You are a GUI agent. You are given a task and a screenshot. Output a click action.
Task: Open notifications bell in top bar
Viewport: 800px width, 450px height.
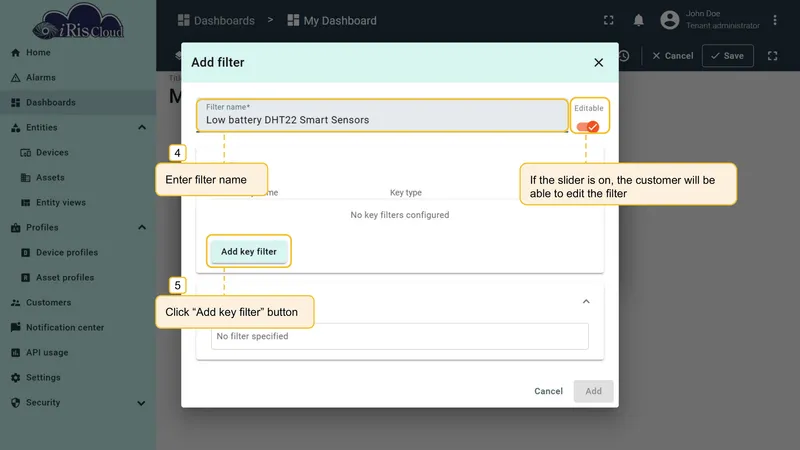(x=638, y=20)
